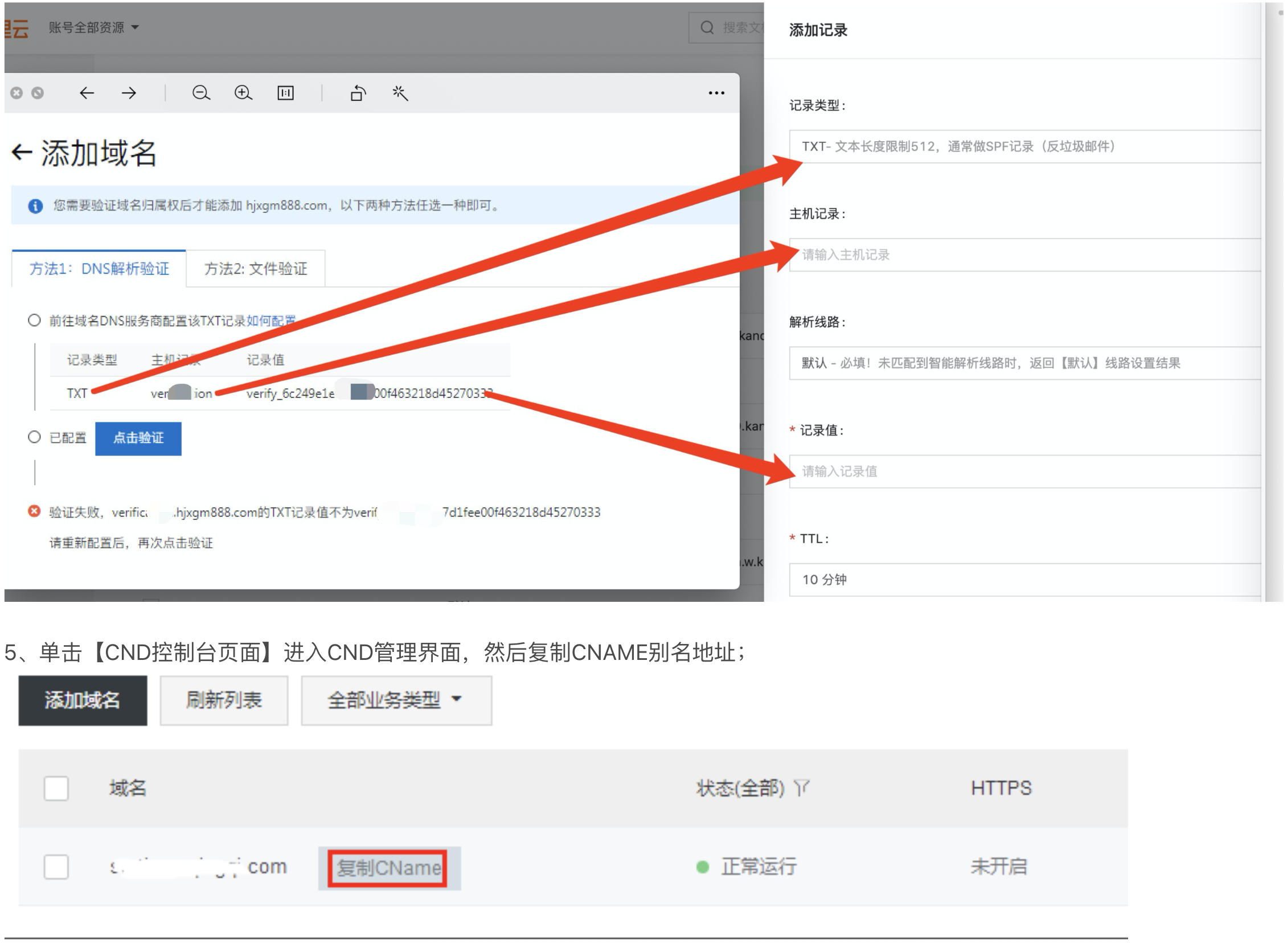Open the 全部业务类型 dropdown

(x=396, y=700)
